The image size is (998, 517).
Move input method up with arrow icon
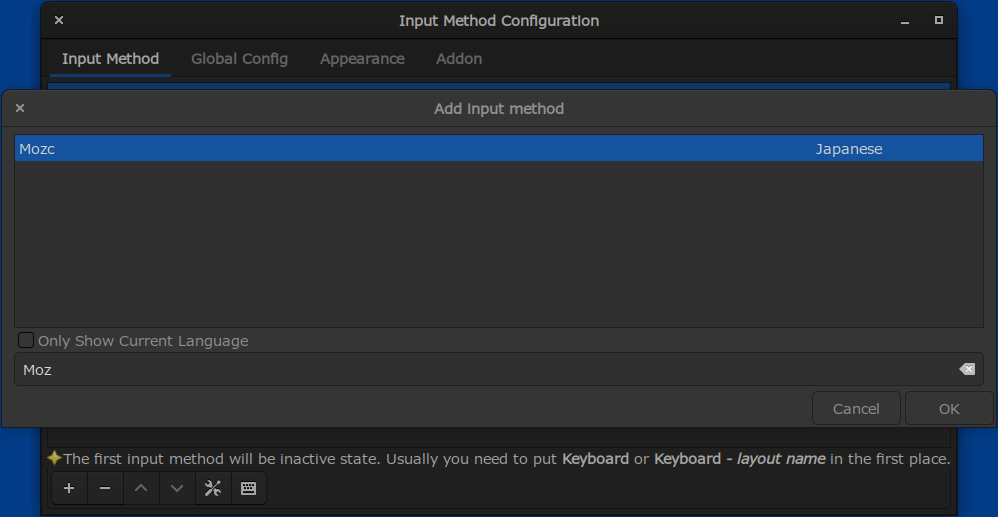click(141, 488)
